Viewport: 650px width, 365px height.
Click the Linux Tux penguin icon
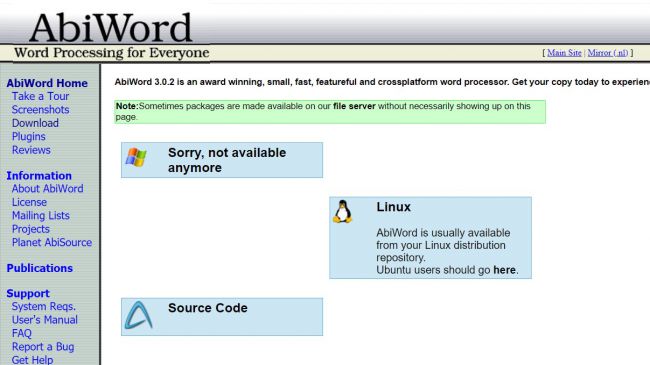(342, 212)
